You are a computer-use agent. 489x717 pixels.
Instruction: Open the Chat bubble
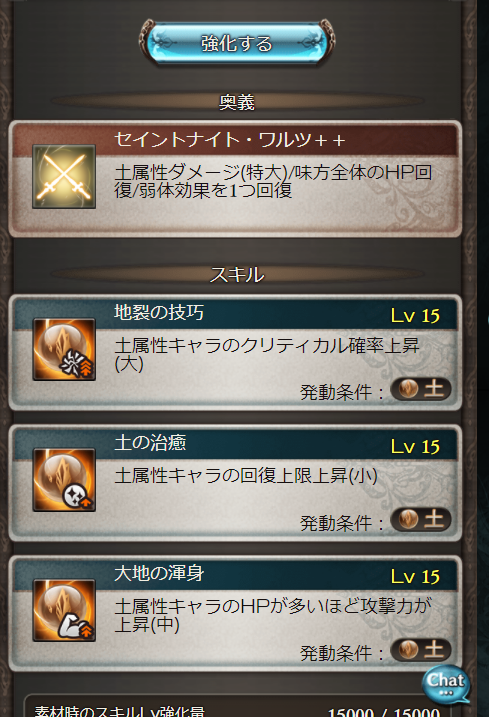tap(446, 684)
